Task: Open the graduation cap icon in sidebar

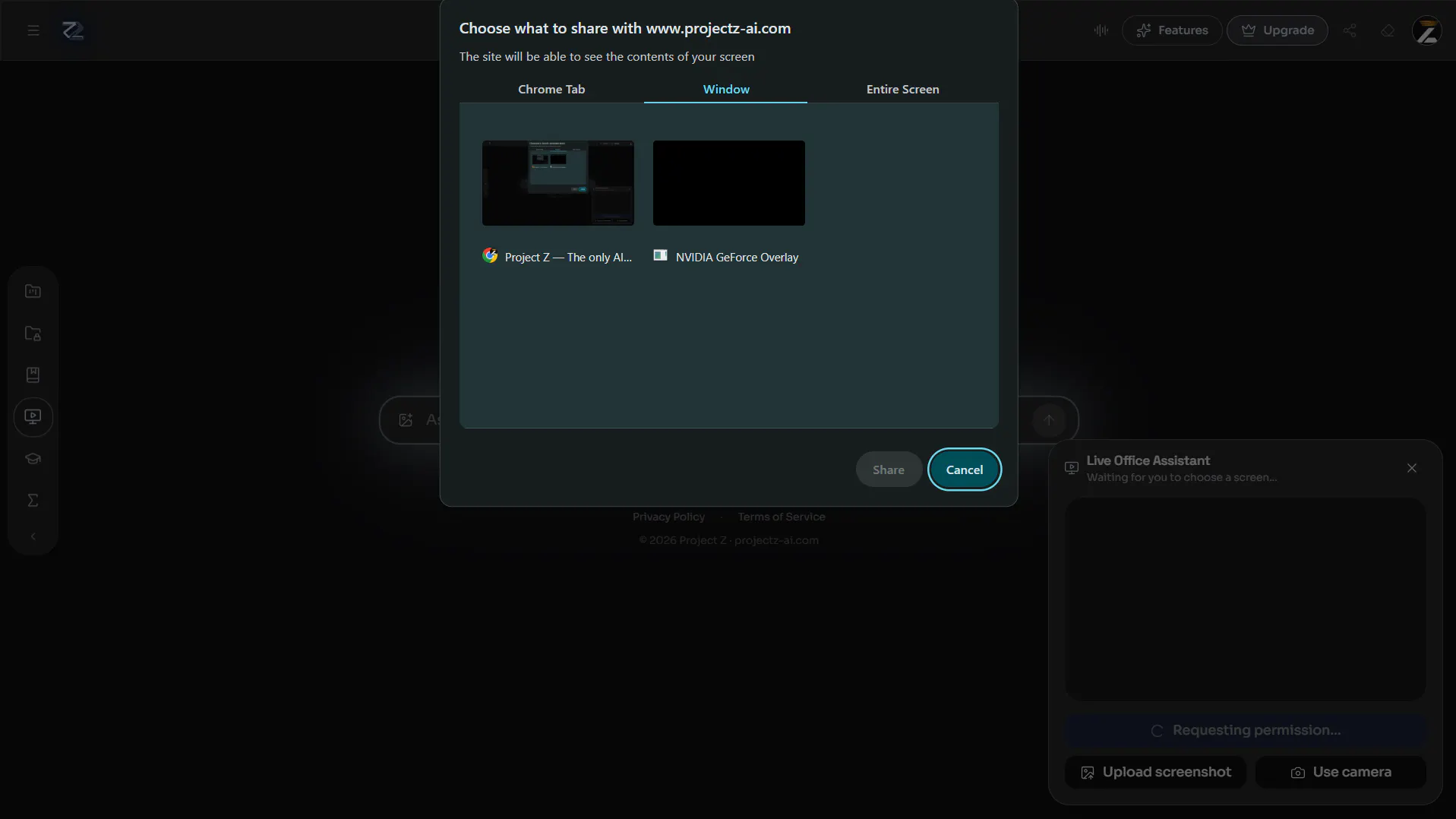Action: point(33,458)
